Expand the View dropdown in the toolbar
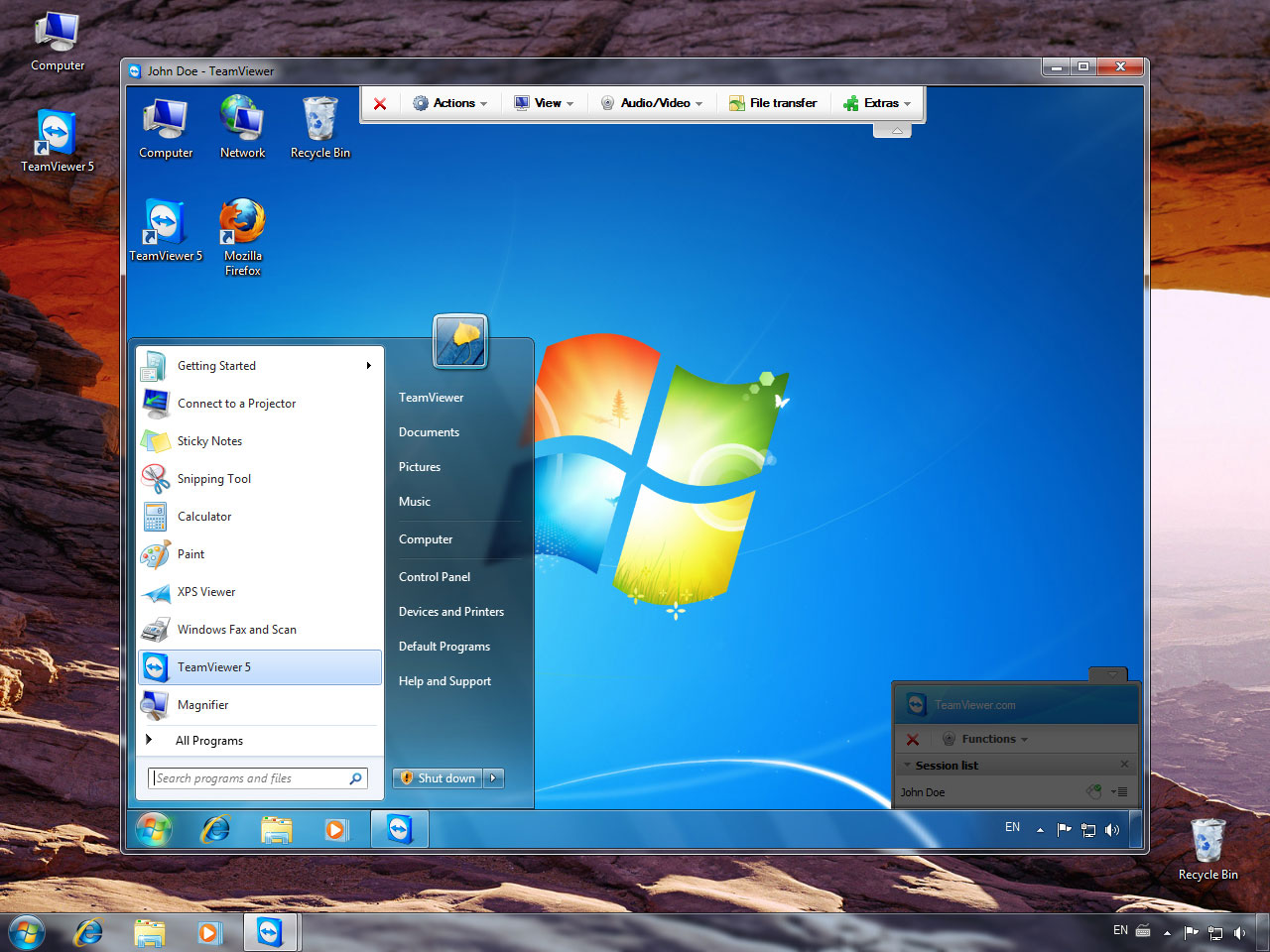1270x952 pixels. click(x=544, y=103)
